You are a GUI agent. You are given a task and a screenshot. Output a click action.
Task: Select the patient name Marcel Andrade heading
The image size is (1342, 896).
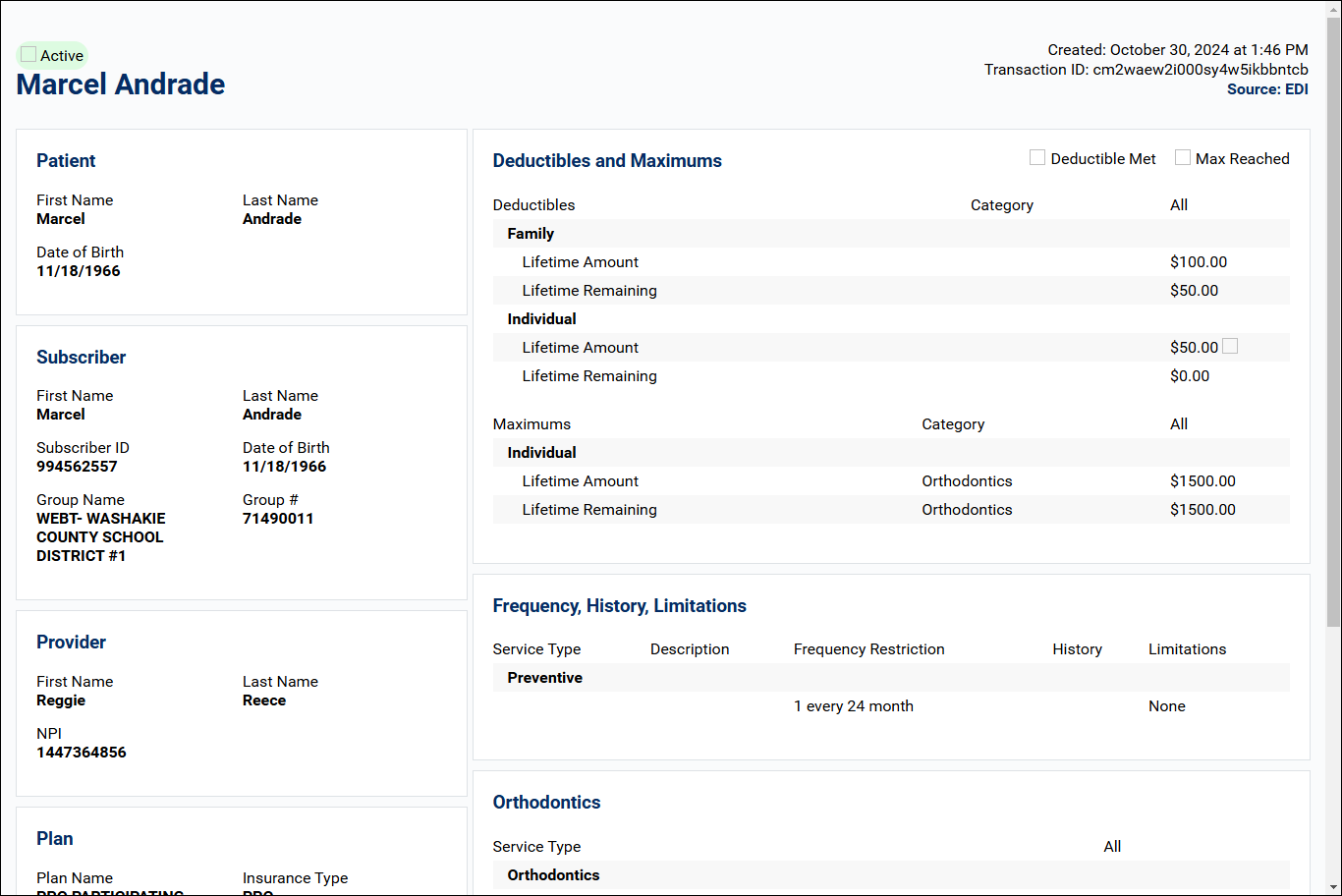[120, 84]
